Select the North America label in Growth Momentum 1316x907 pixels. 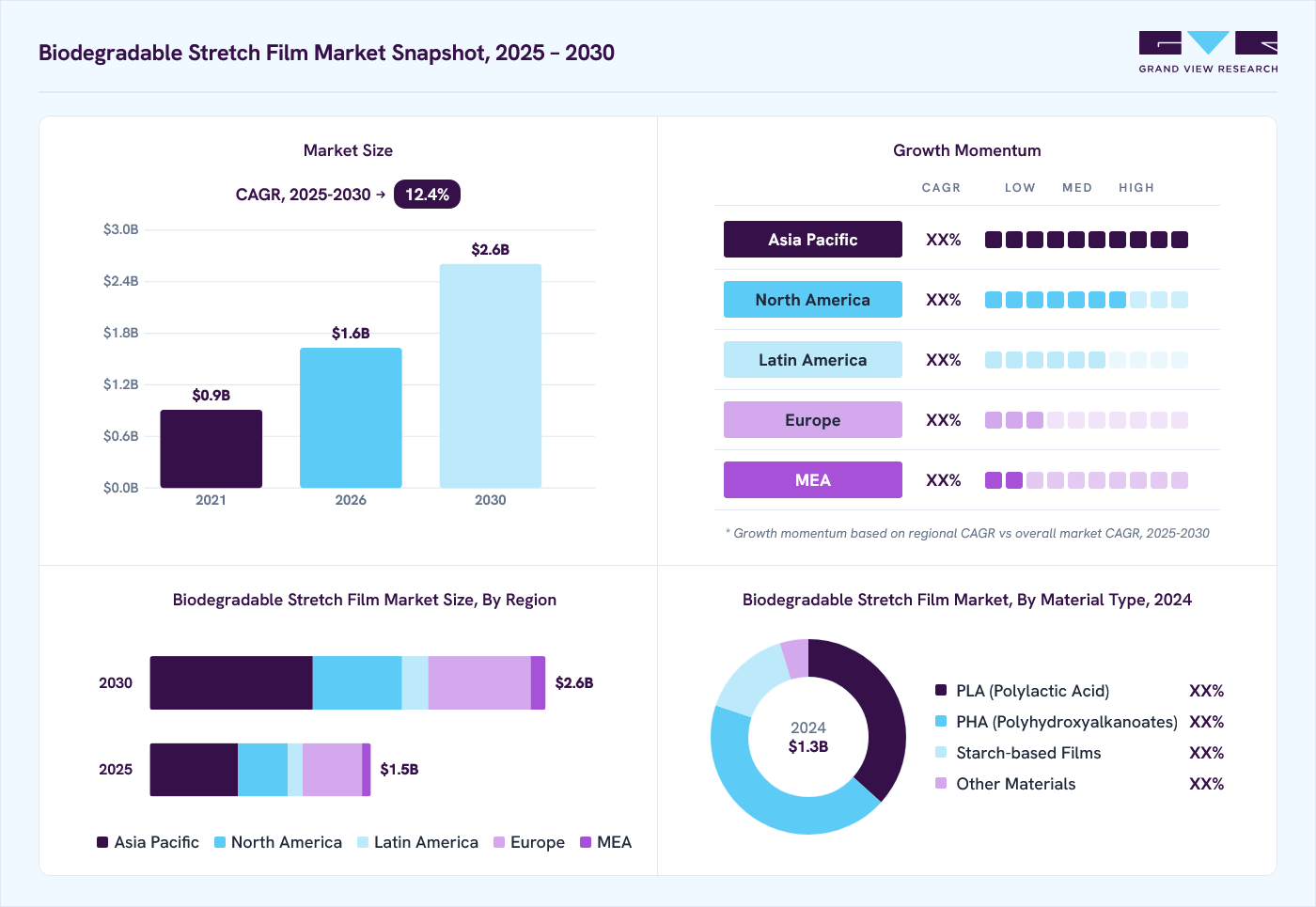pos(813,300)
